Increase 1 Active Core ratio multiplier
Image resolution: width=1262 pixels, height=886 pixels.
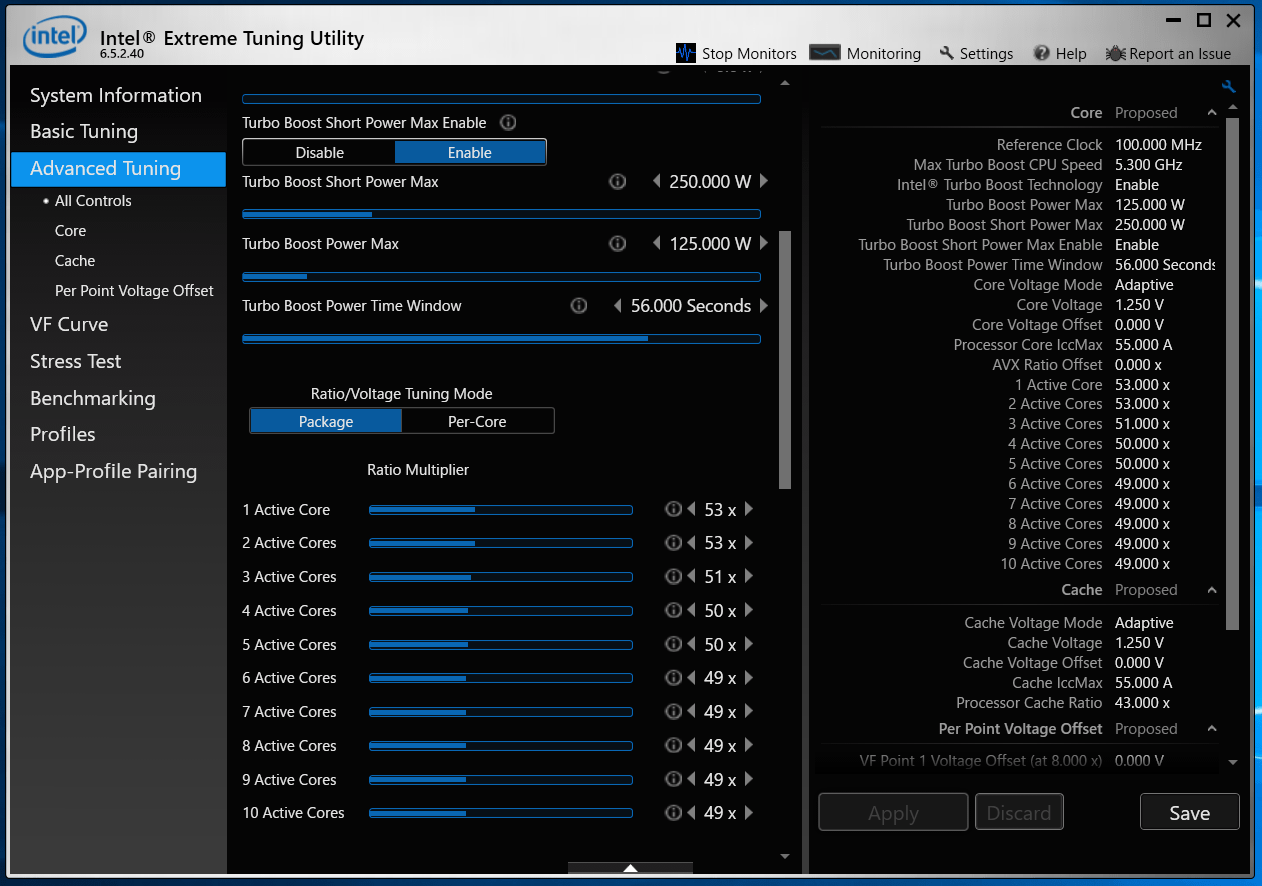pyautogui.click(x=749, y=510)
